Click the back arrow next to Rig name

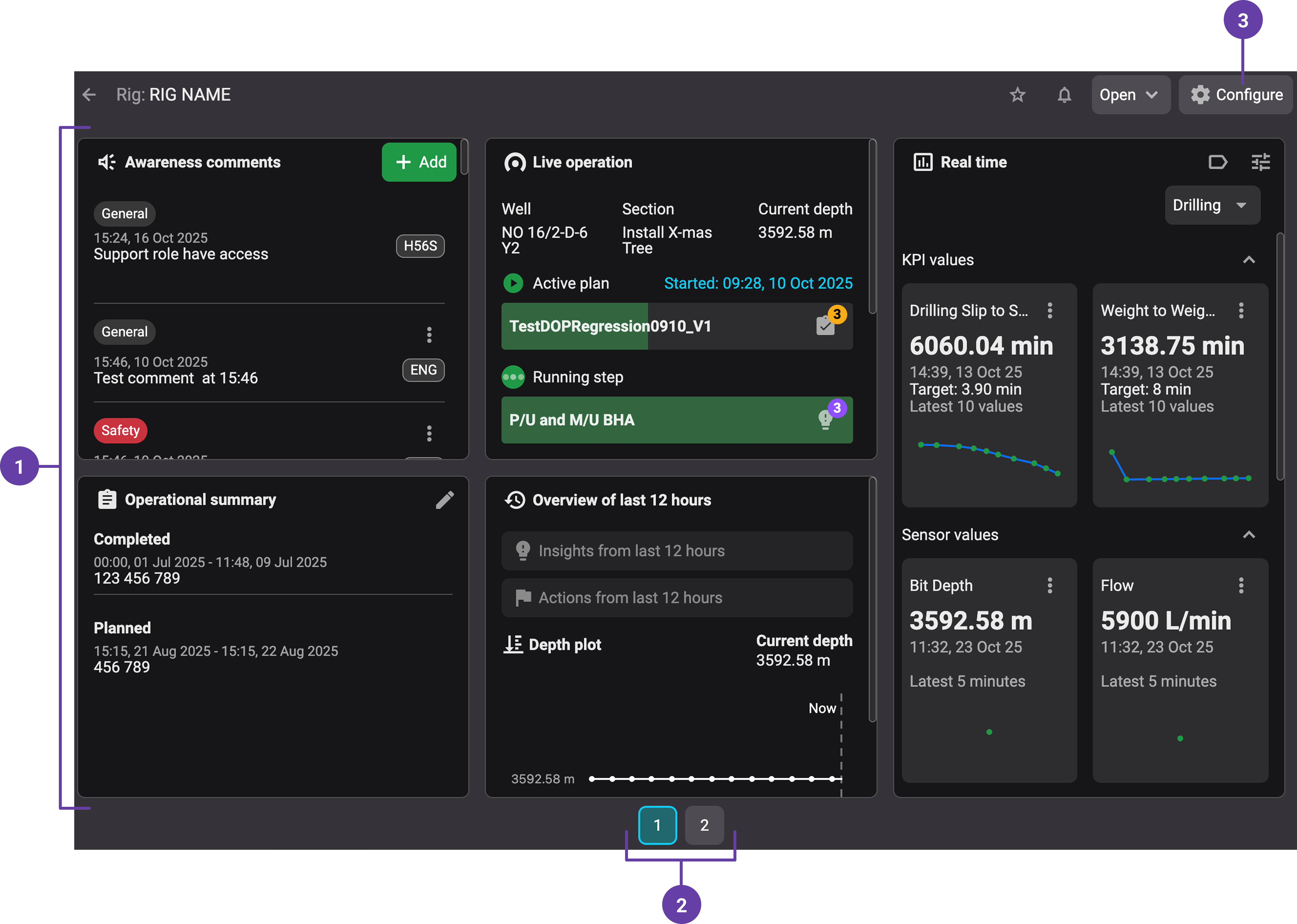(x=89, y=94)
